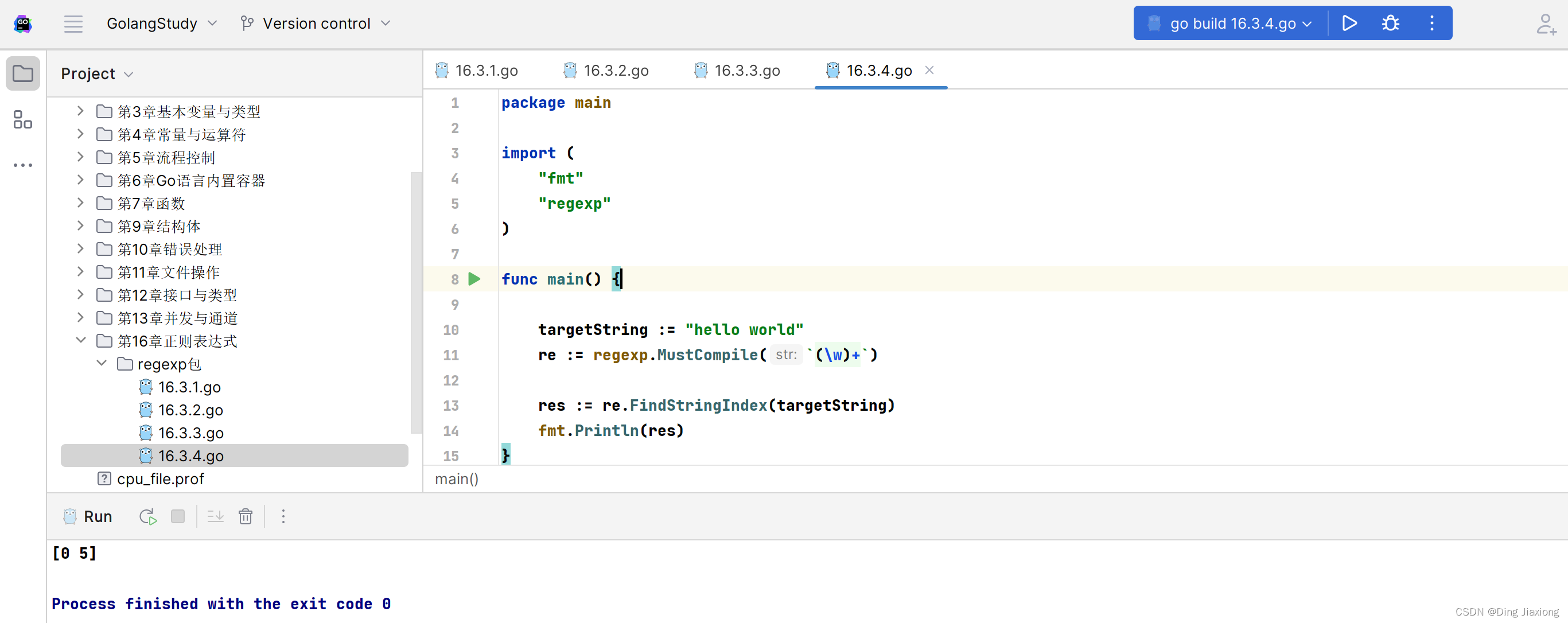Click the Process finished exit code message

pos(221,603)
